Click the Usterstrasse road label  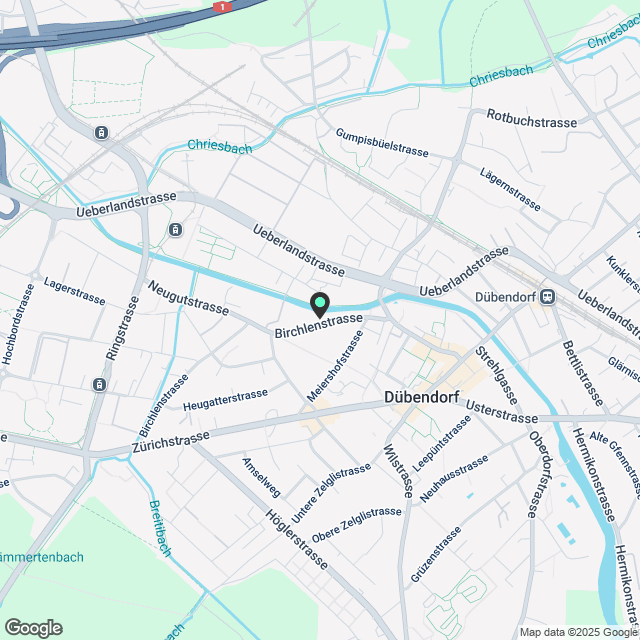click(x=502, y=412)
